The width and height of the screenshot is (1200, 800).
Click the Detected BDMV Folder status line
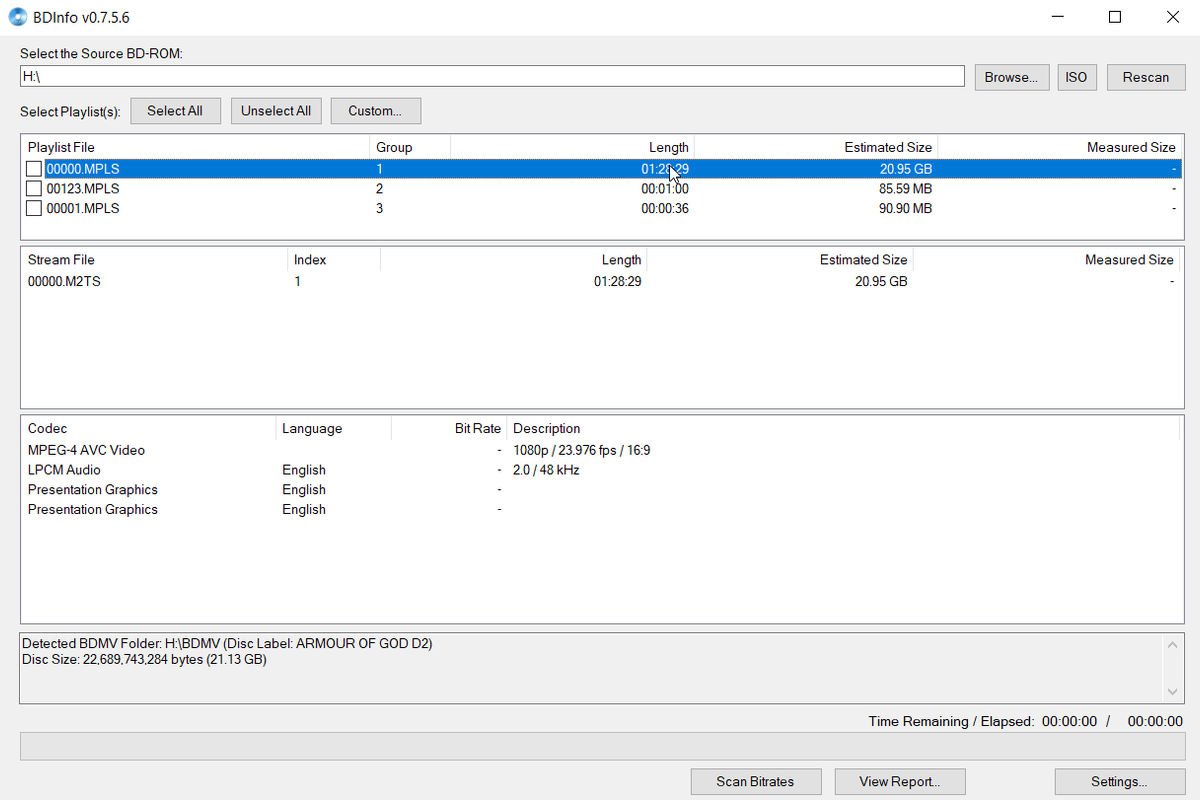(227, 643)
